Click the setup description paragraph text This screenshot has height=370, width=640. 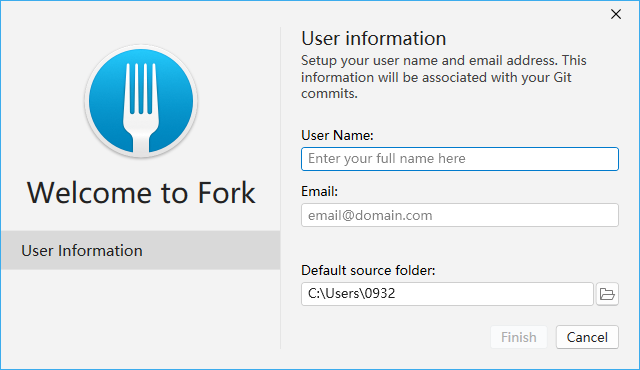(444, 77)
